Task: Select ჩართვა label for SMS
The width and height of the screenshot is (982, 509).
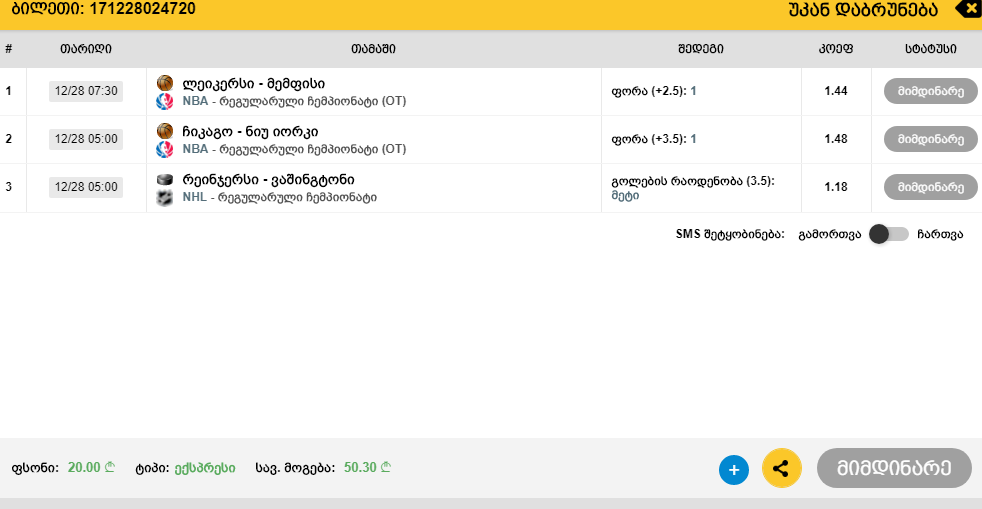Action: (940, 234)
